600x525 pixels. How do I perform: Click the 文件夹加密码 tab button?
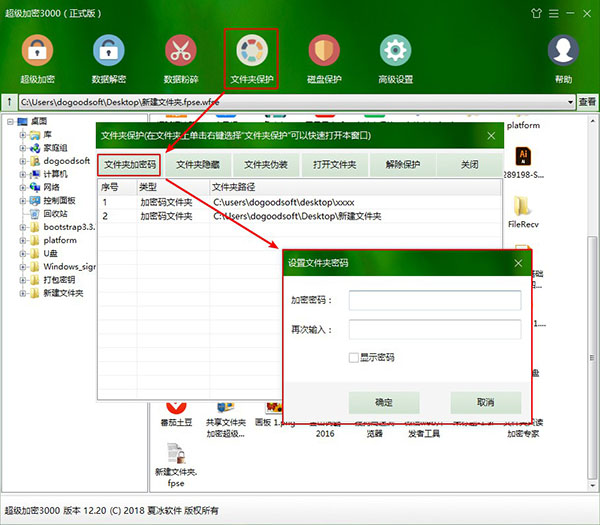pyautogui.click(x=130, y=165)
